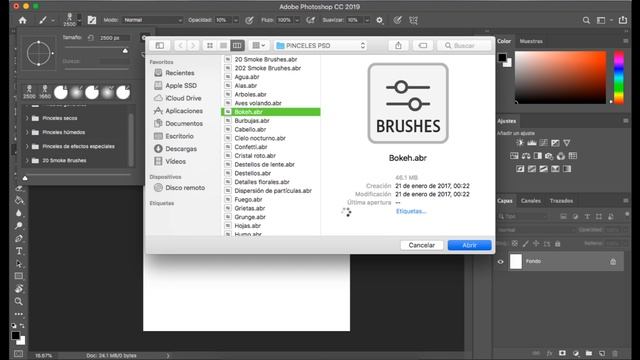Select the Fuego.abr file

pyautogui.click(x=271, y=199)
